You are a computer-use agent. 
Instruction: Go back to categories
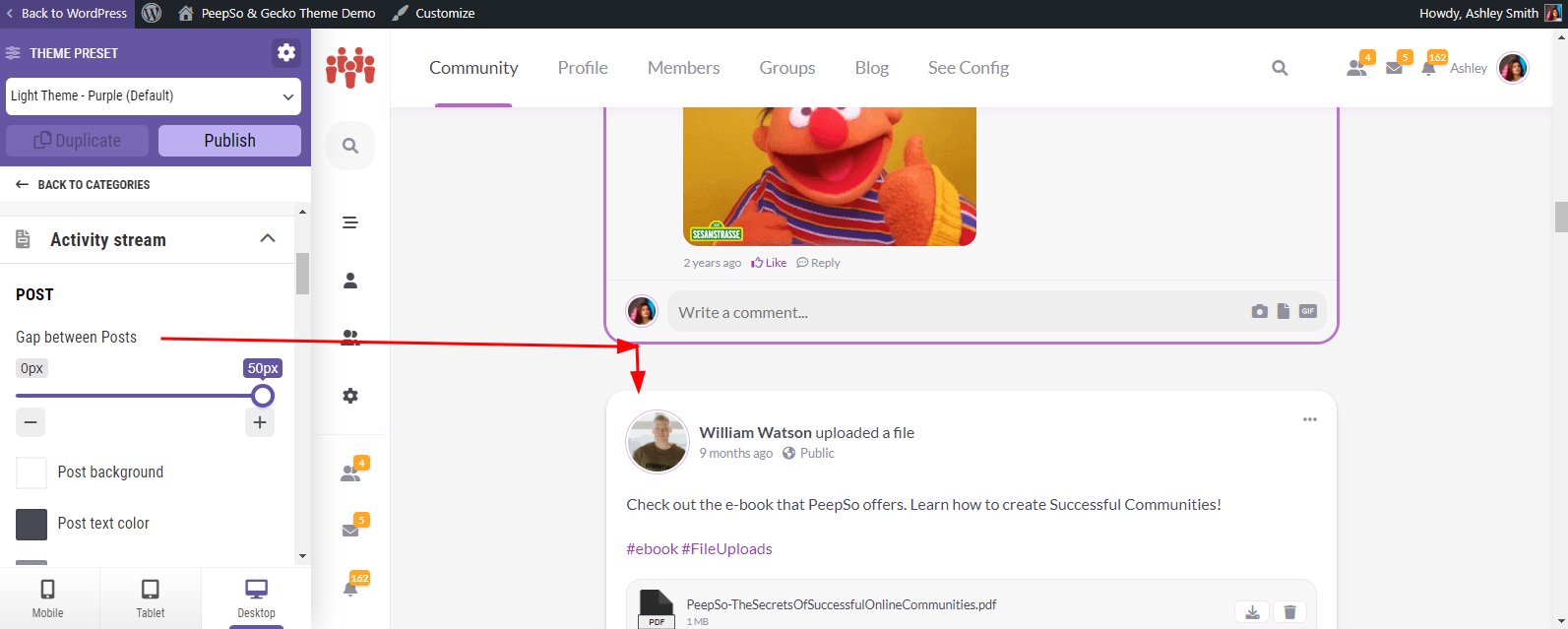click(x=83, y=184)
